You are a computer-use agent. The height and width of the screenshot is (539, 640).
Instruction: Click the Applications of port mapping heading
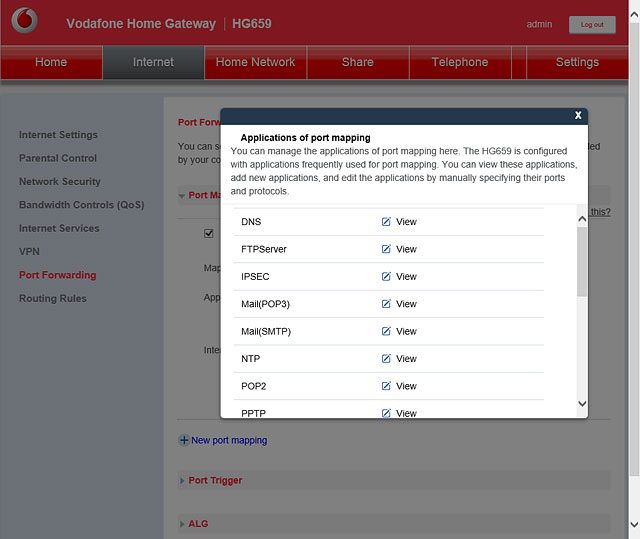[x=305, y=138]
